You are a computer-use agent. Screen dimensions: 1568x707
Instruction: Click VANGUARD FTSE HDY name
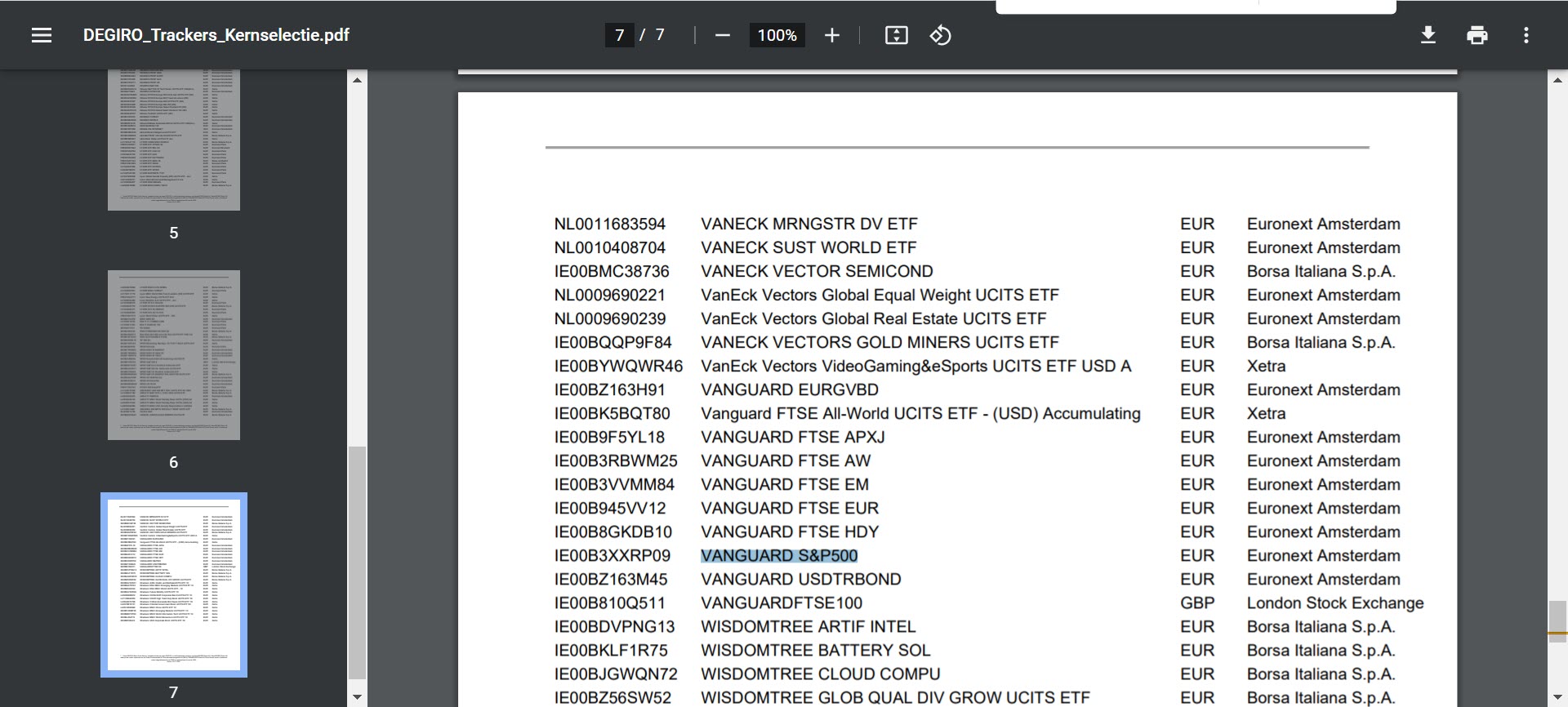click(x=790, y=532)
